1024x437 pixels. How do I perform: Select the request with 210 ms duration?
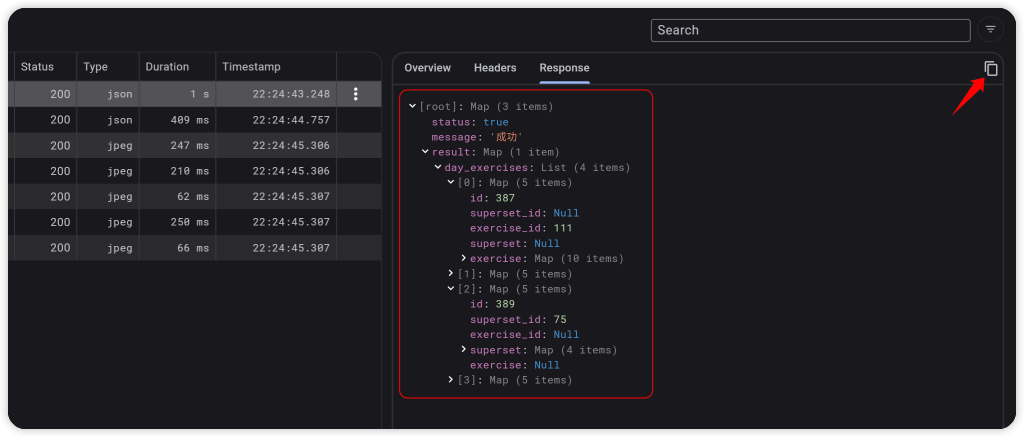195,171
